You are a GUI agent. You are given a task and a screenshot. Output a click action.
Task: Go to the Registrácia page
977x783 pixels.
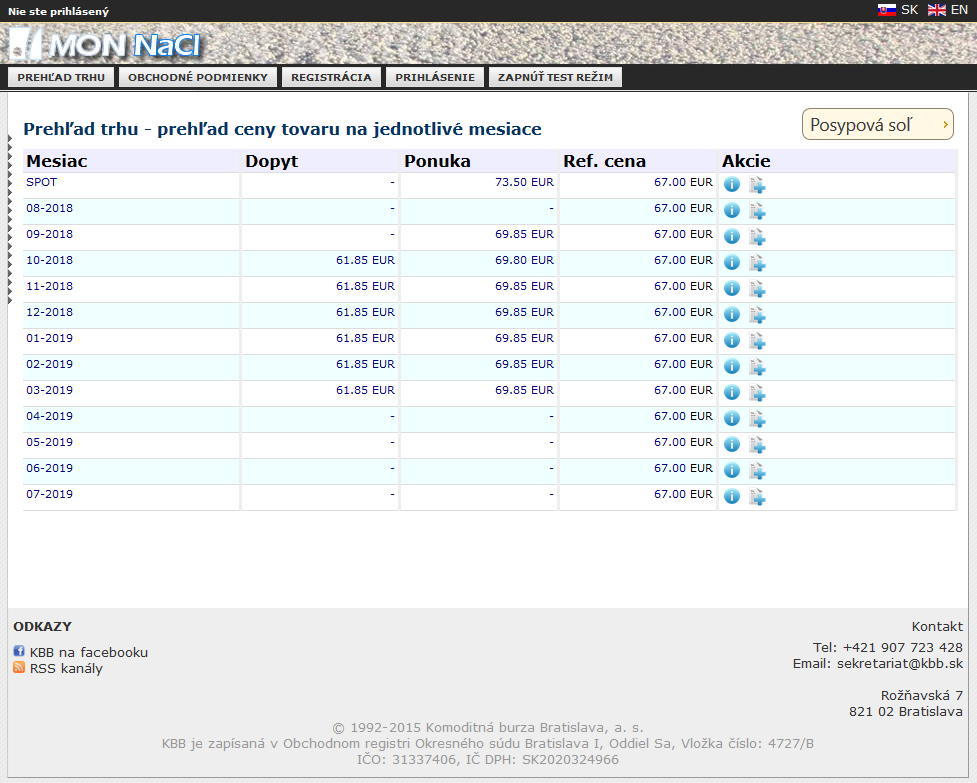[x=331, y=77]
